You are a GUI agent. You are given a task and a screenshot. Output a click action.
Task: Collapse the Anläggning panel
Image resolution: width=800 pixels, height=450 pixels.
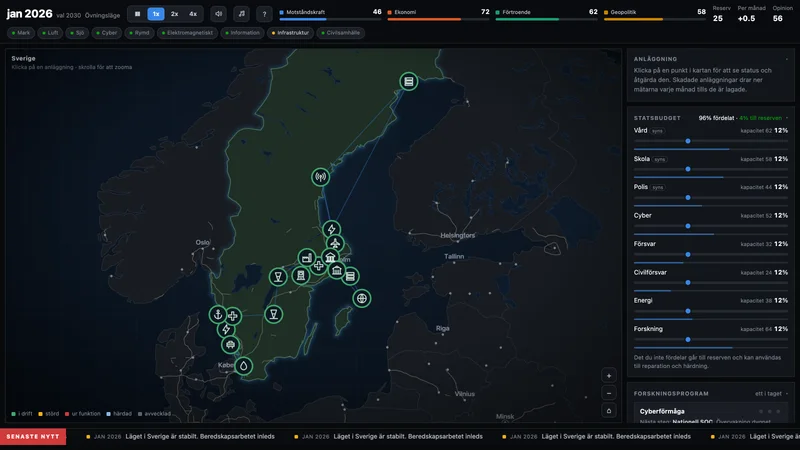tap(787, 59)
